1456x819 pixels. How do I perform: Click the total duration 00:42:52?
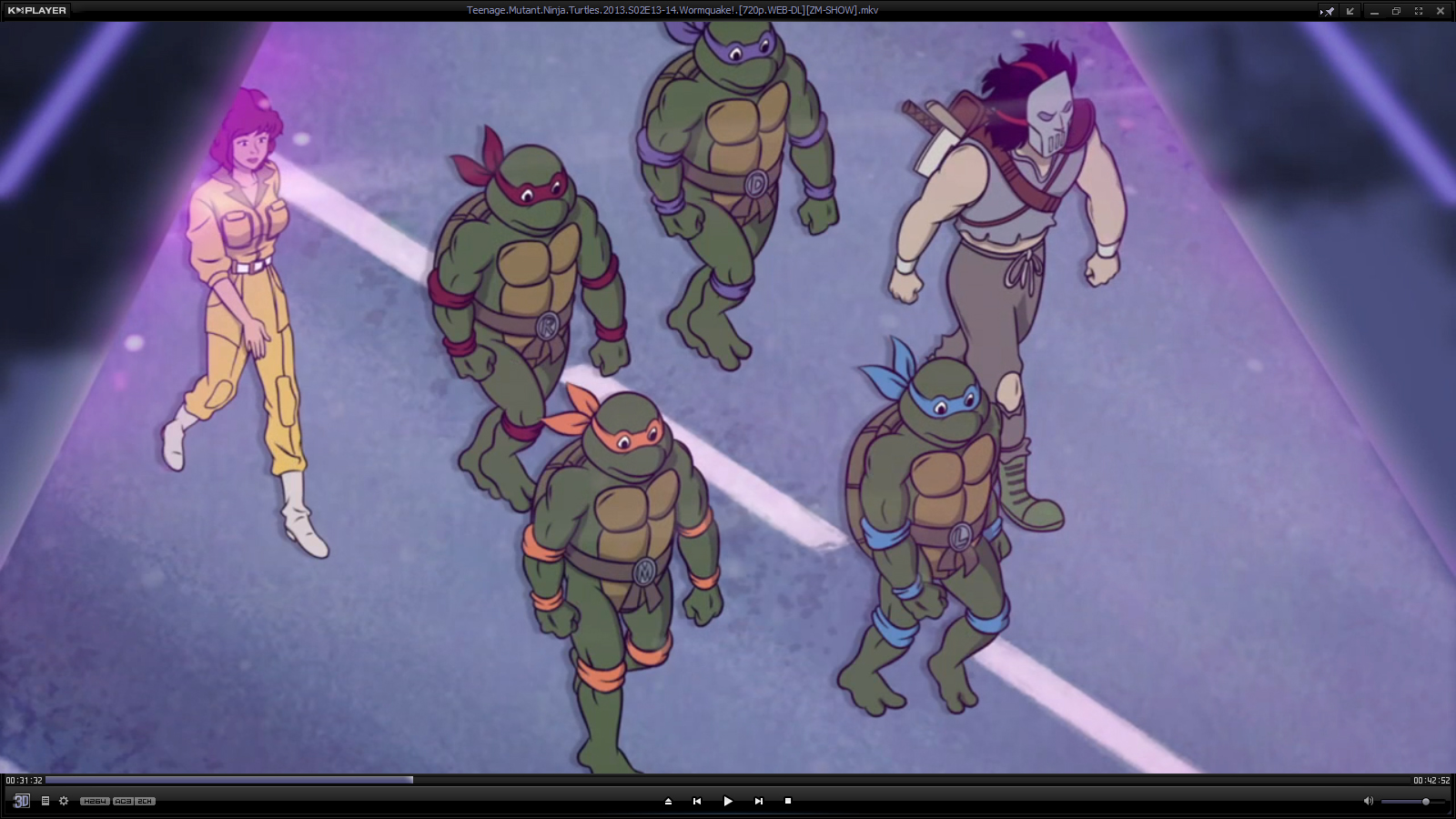(x=1431, y=780)
